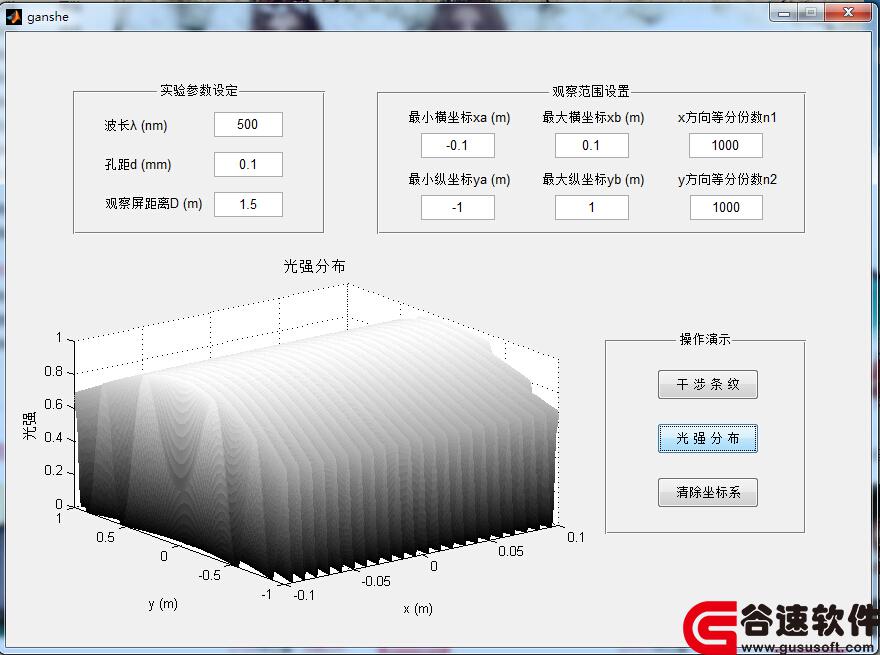Click the y (m) axis label
The width and height of the screenshot is (880, 655).
pyautogui.click(x=163, y=604)
